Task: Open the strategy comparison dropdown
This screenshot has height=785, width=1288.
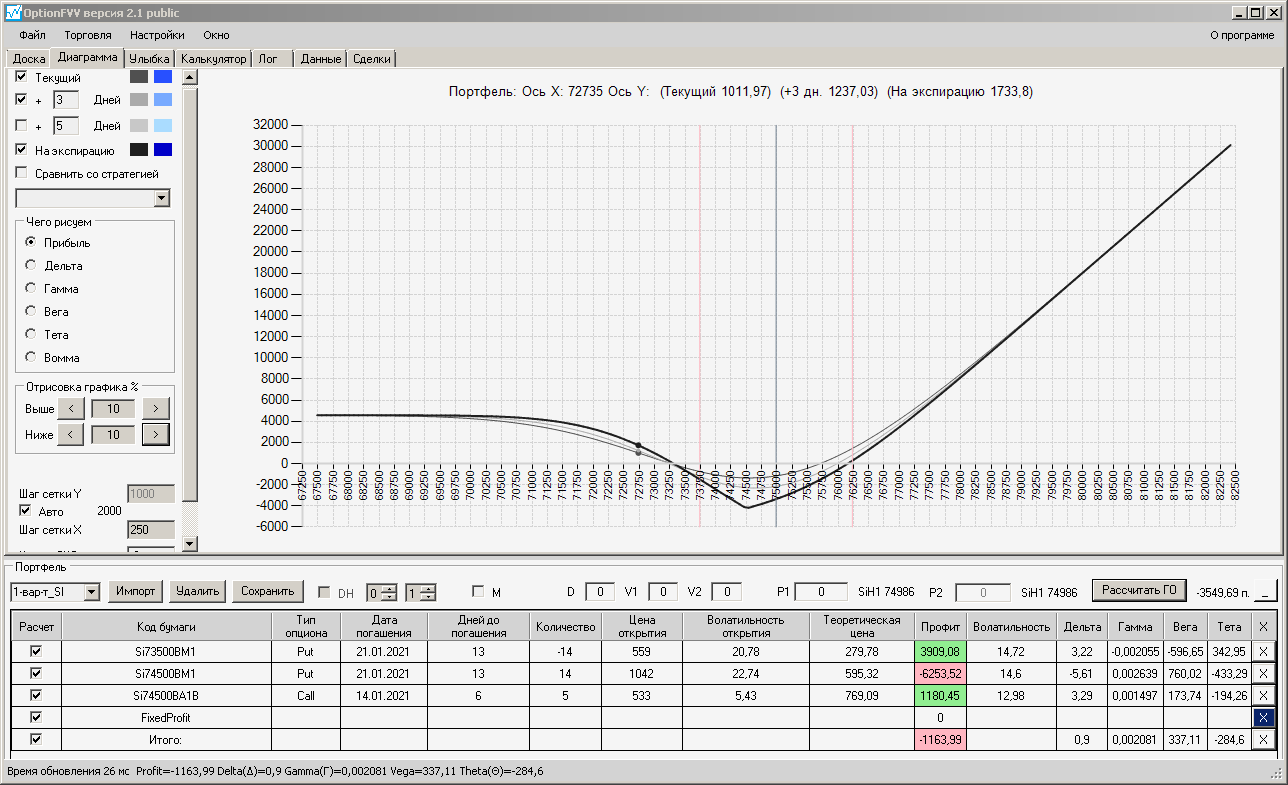Action: point(163,199)
